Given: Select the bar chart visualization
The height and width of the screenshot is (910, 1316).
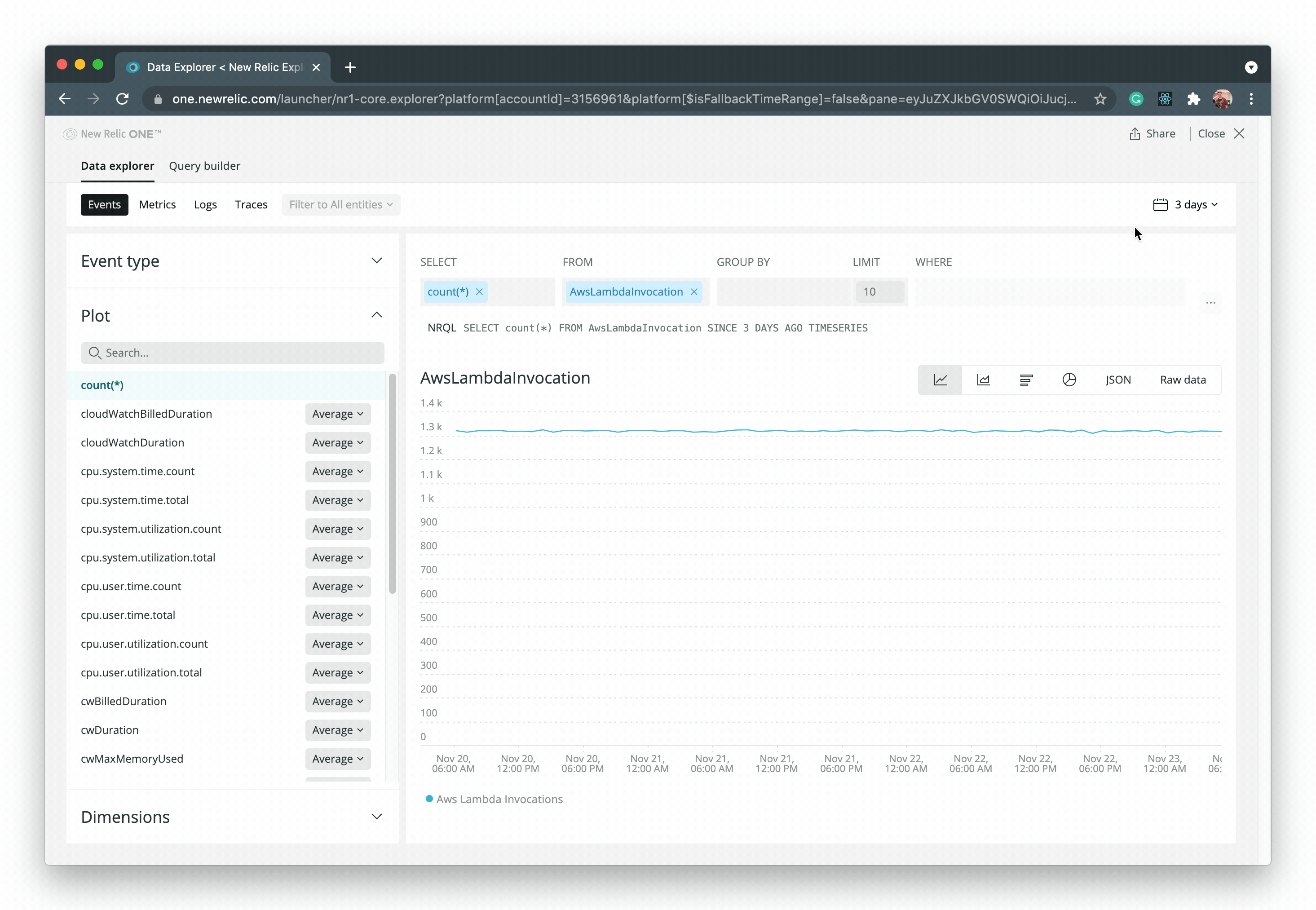Looking at the screenshot, I should [x=1026, y=379].
